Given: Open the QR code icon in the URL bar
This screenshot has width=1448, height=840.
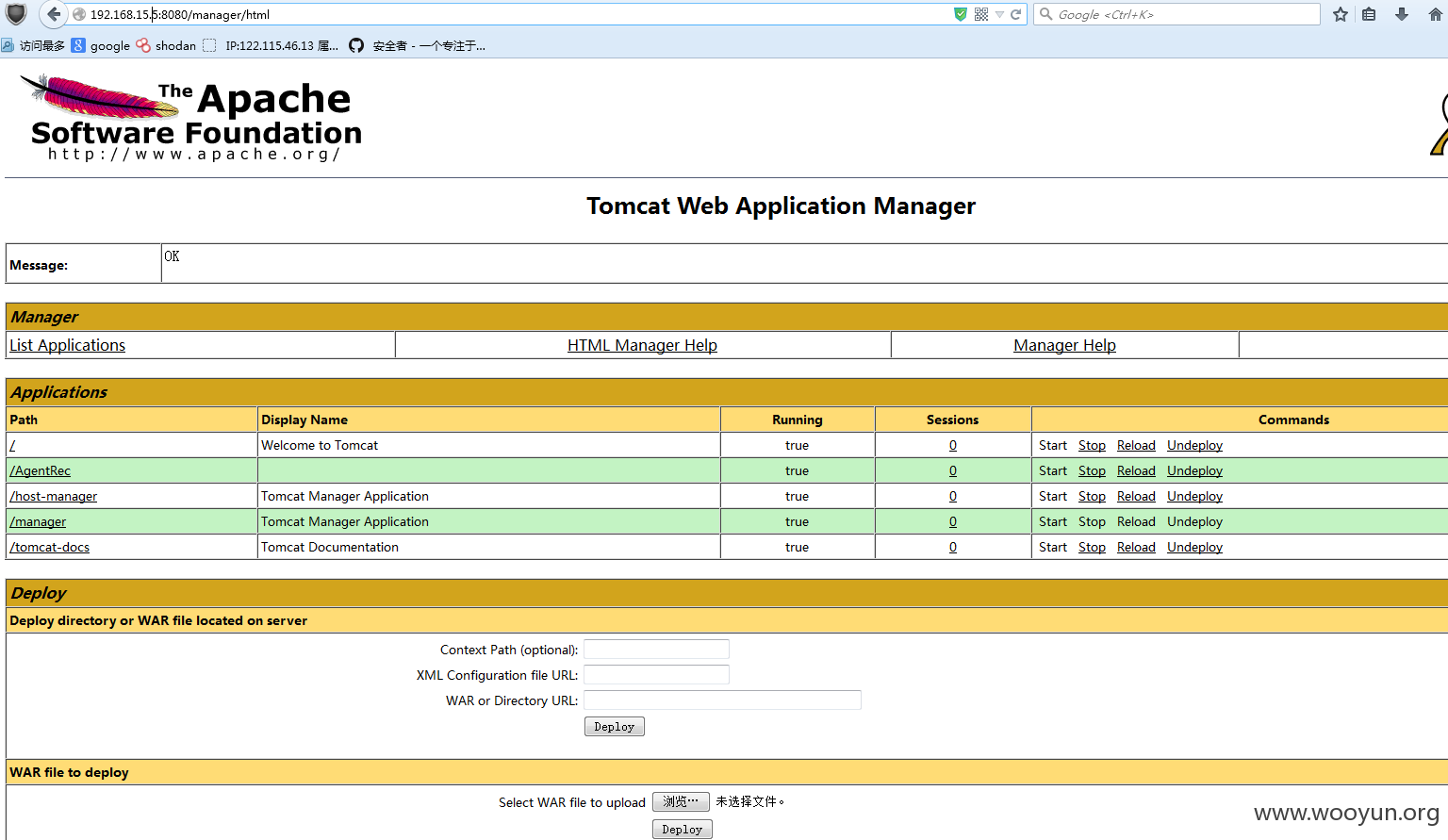Looking at the screenshot, I should coord(981,14).
